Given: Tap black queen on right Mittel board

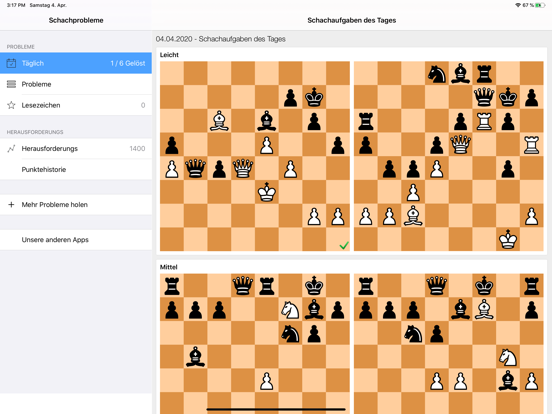Looking at the screenshot, I should pos(437,286).
